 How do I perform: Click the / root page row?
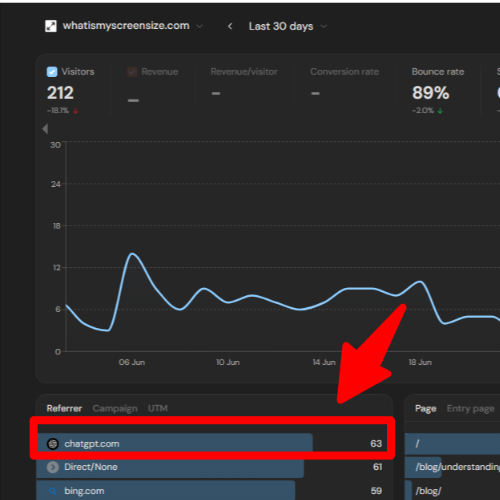click(x=452, y=443)
